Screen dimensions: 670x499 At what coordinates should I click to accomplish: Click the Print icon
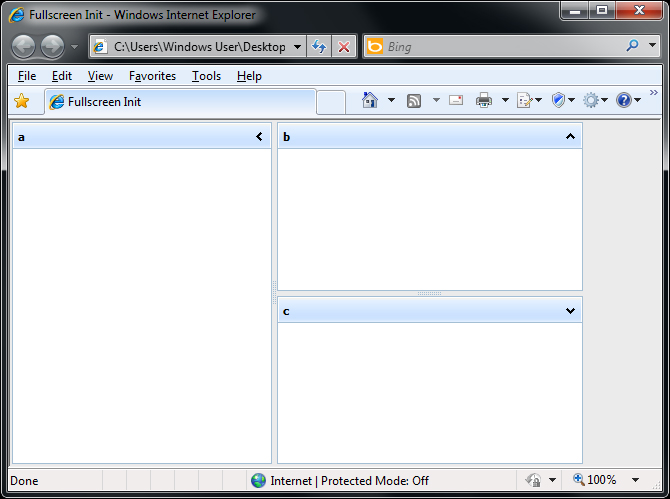(484, 100)
